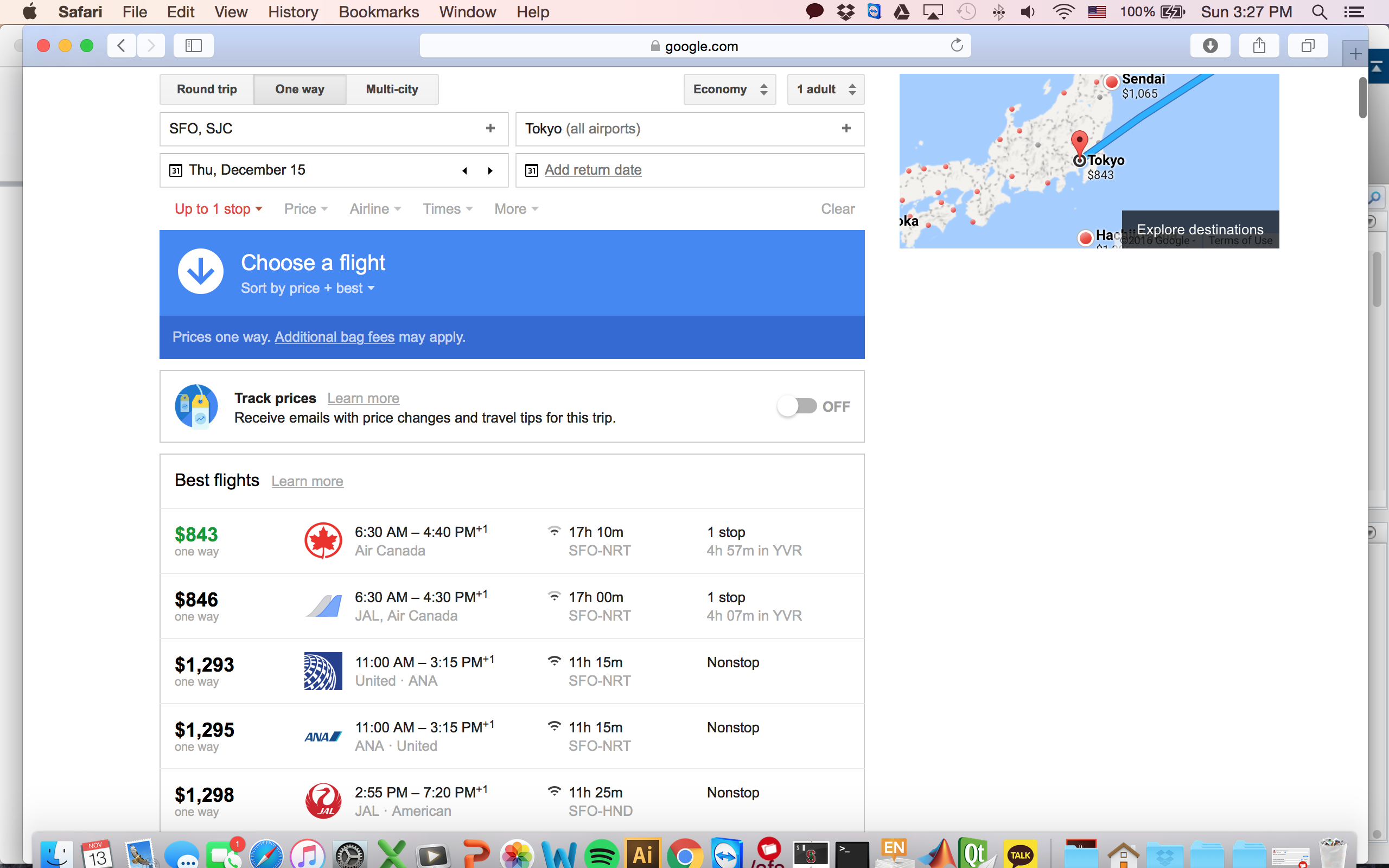Expand the More filters dropdown
The width and height of the screenshot is (1389, 868).
(x=516, y=209)
